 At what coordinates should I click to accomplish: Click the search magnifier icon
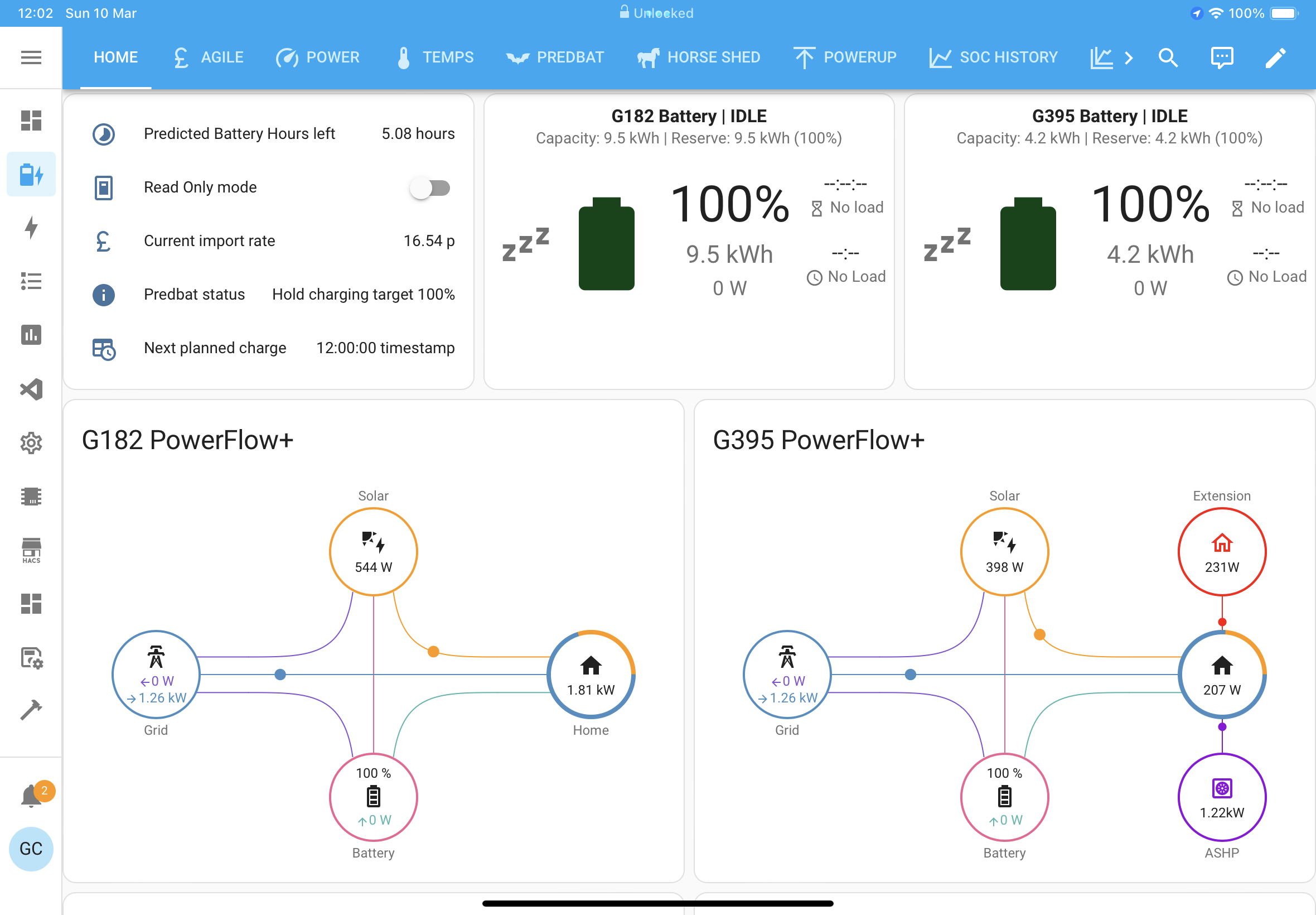1168,57
